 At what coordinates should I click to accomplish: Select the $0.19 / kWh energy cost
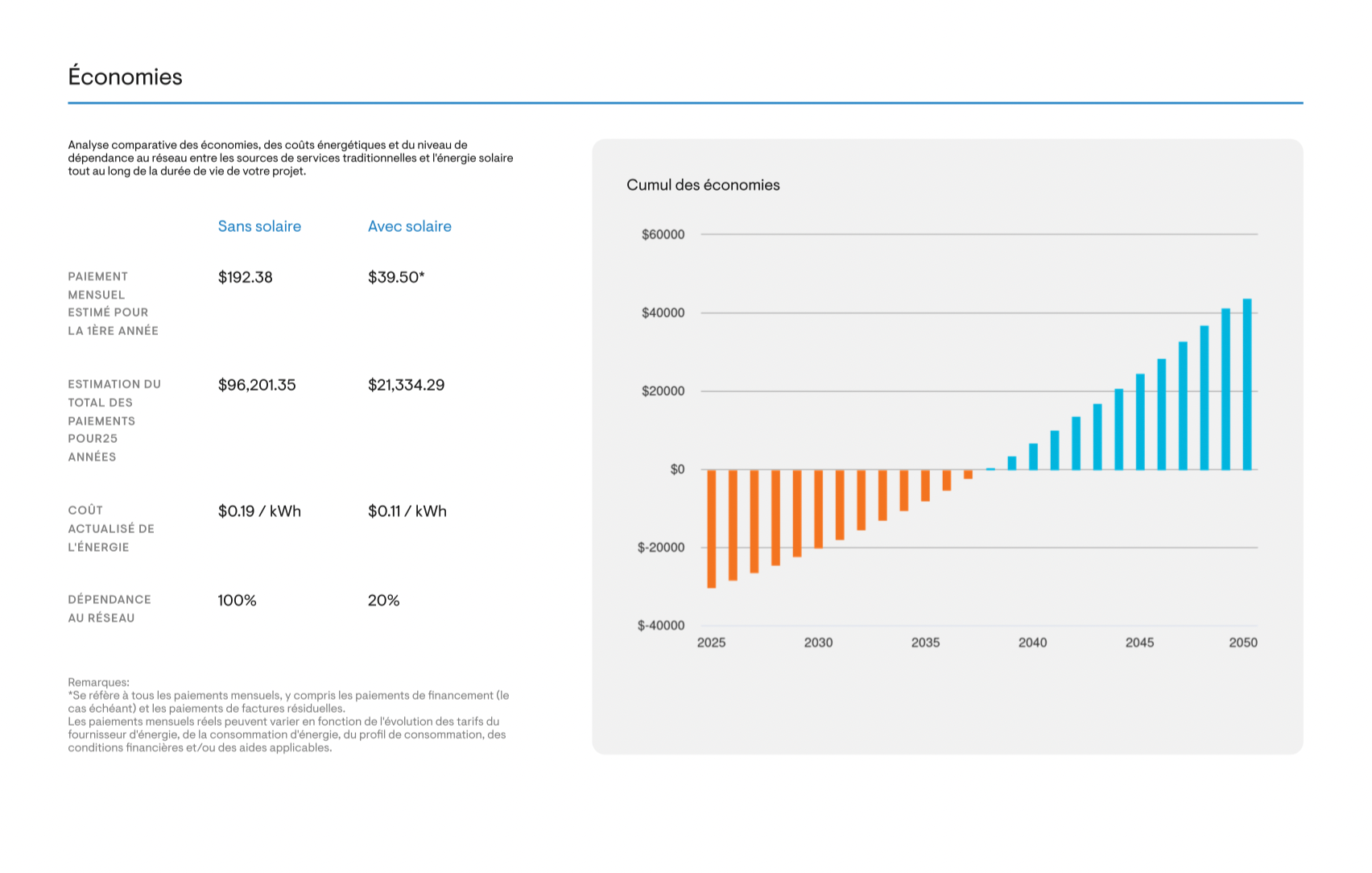pos(258,511)
